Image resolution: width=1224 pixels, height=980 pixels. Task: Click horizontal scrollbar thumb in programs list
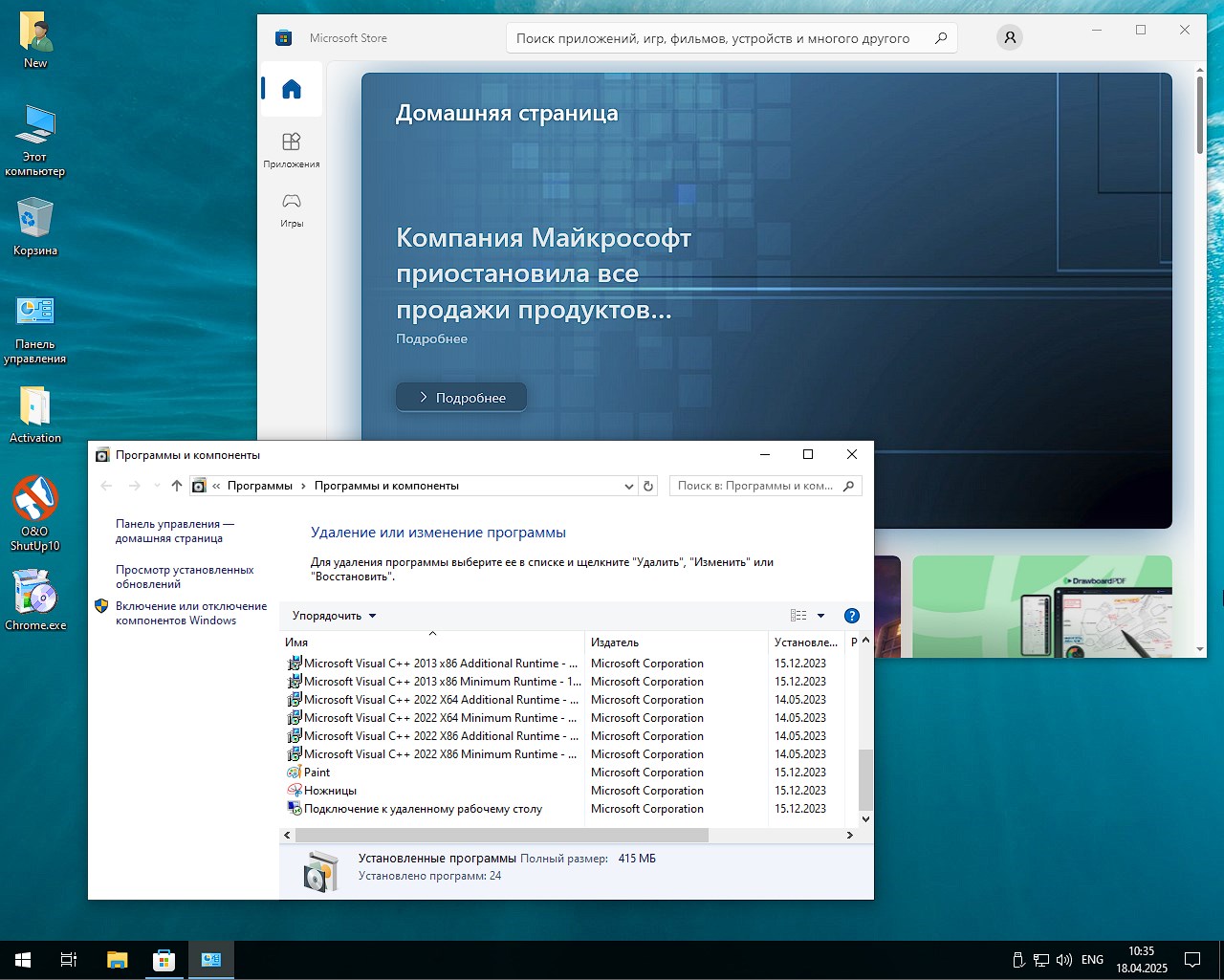(x=502, y=836)
